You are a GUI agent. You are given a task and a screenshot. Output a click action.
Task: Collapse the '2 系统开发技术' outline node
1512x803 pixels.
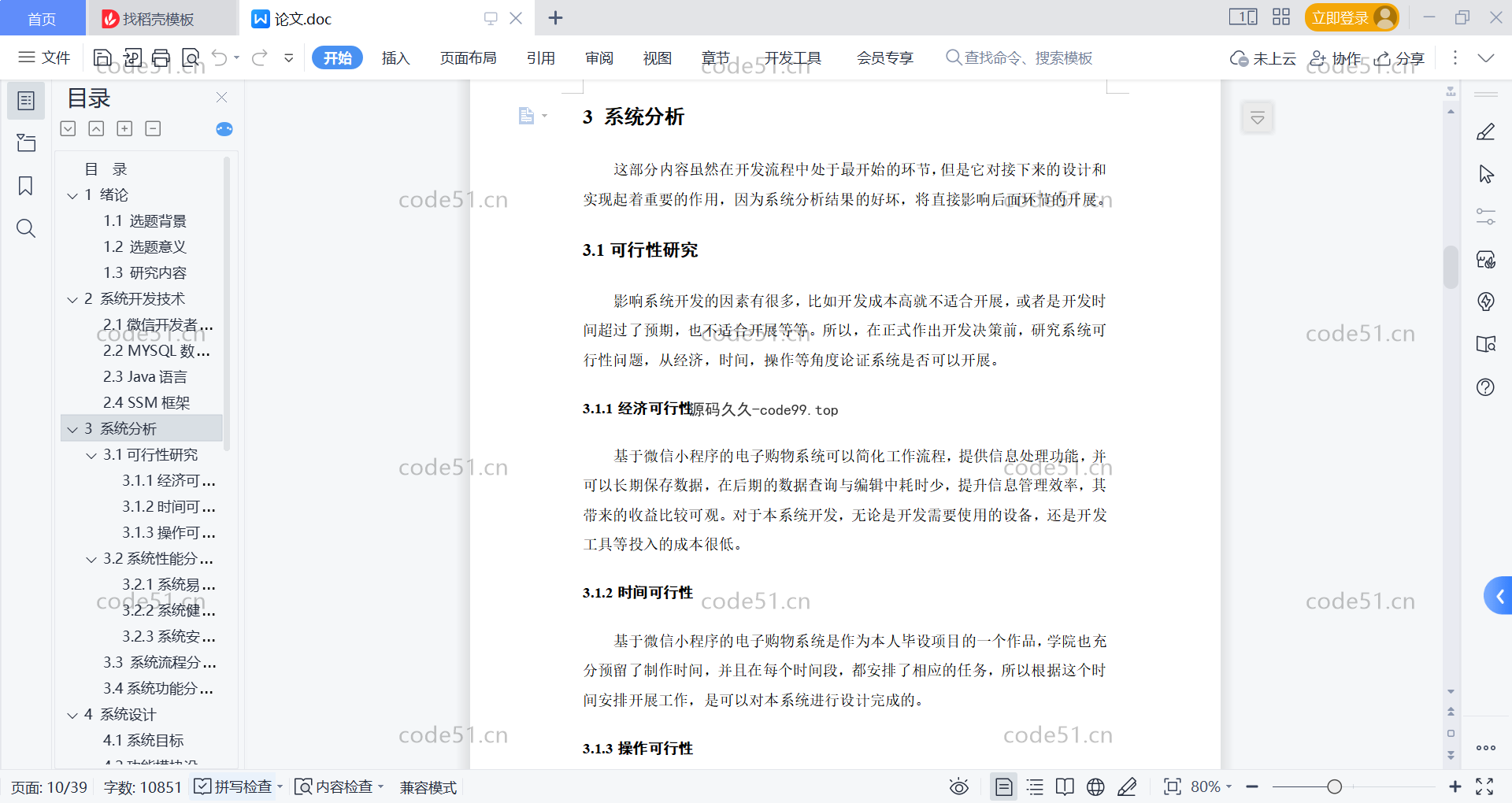click(x=72, y=299)
